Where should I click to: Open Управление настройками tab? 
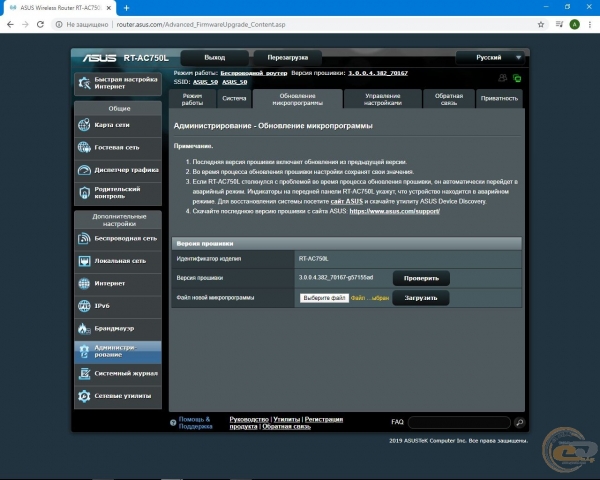click(383, 99)
